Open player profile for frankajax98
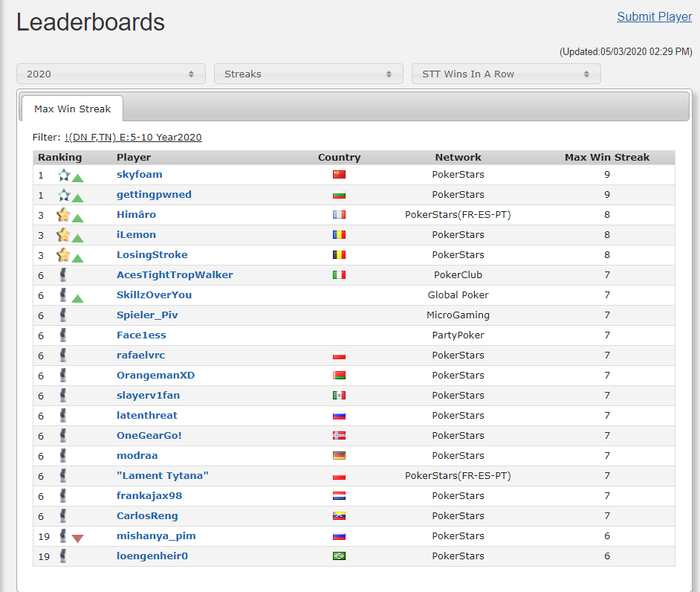 pos(149,496)
